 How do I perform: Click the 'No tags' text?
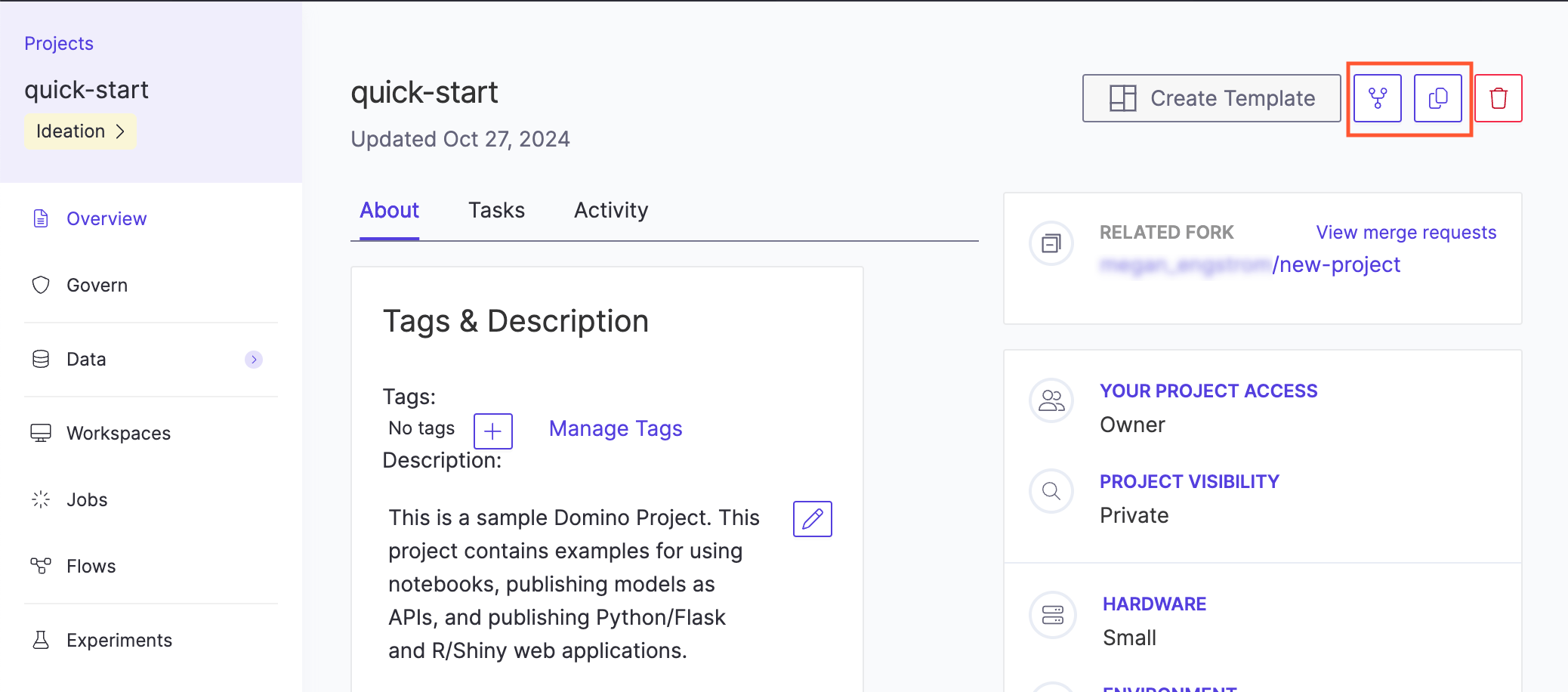point(421,428)
